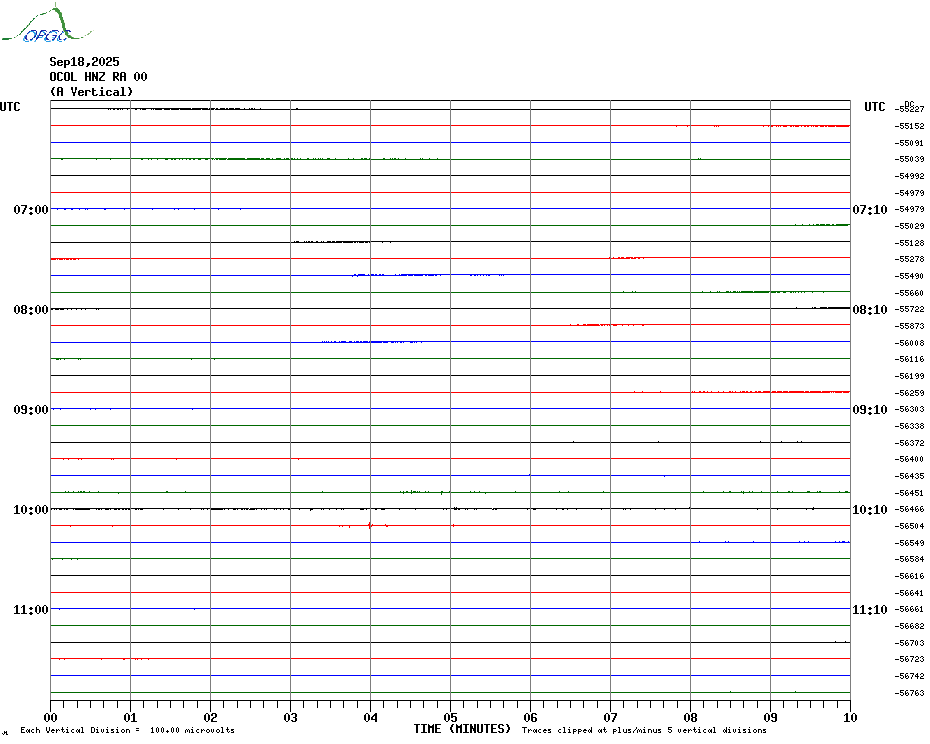Click the Traces clipped at plus/minus 5 note
The width and height of the screenshot is (930, 744).
(644, 730)
